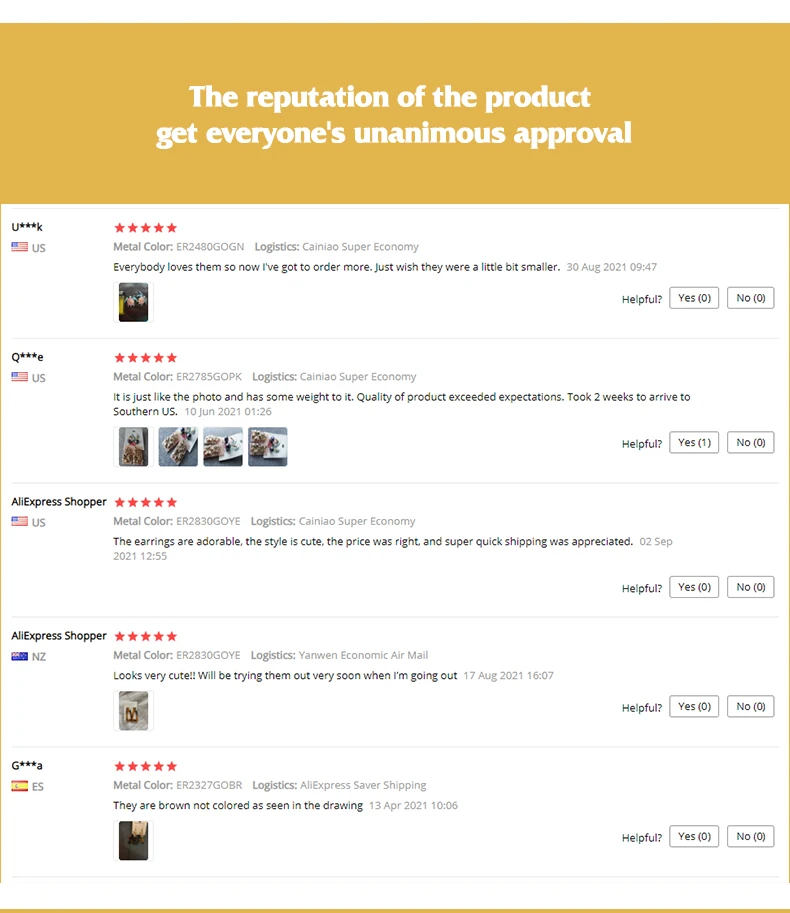Open NZ shopper's earring photo thumbnail

[x=133, y=710]
